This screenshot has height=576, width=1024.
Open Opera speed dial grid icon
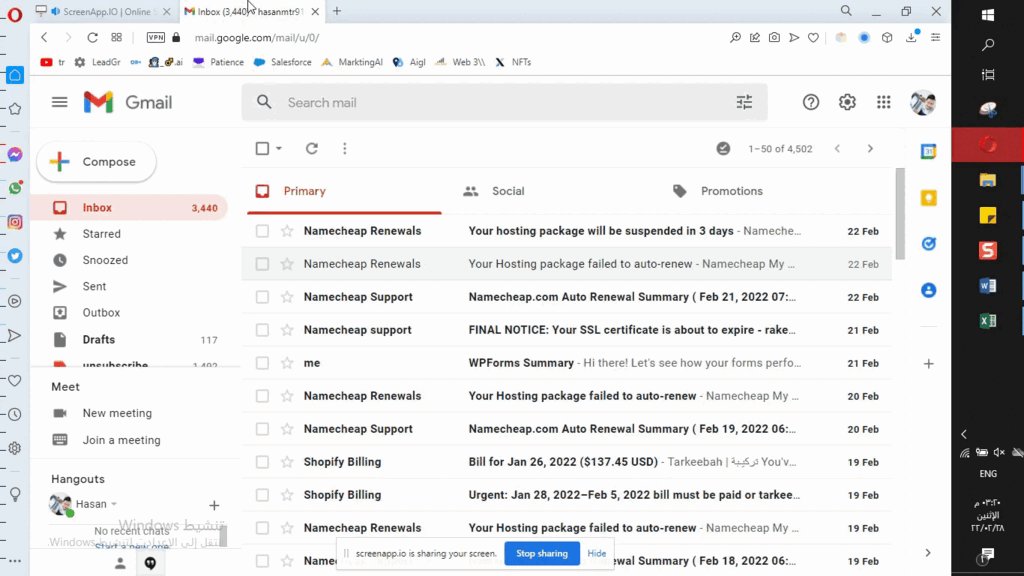coord(116,38)
